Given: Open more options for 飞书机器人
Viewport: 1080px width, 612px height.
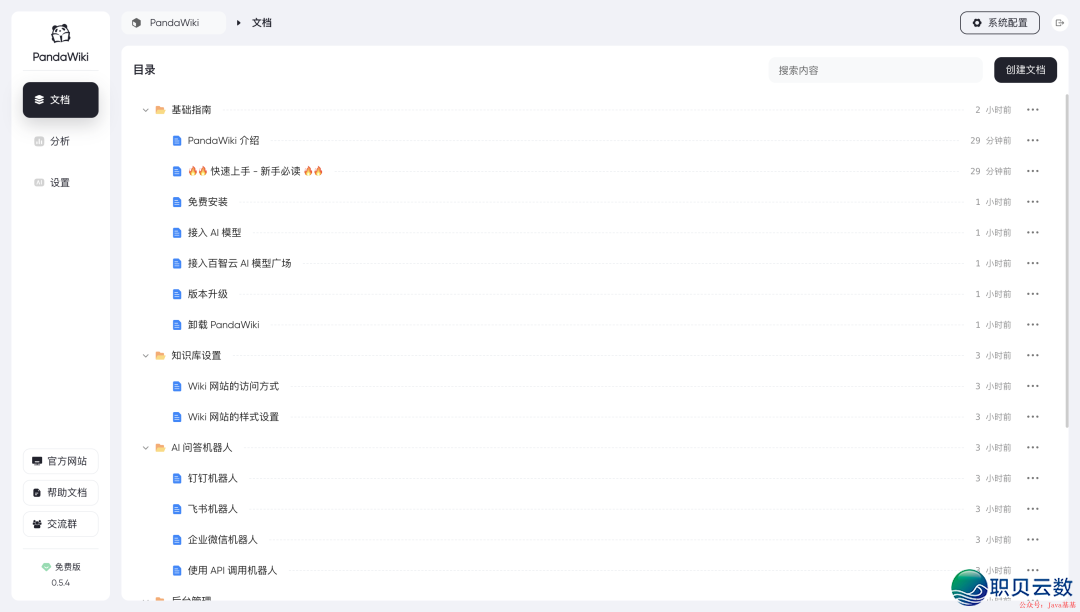Looking at the screenshot, I should tap(1032, 509).
